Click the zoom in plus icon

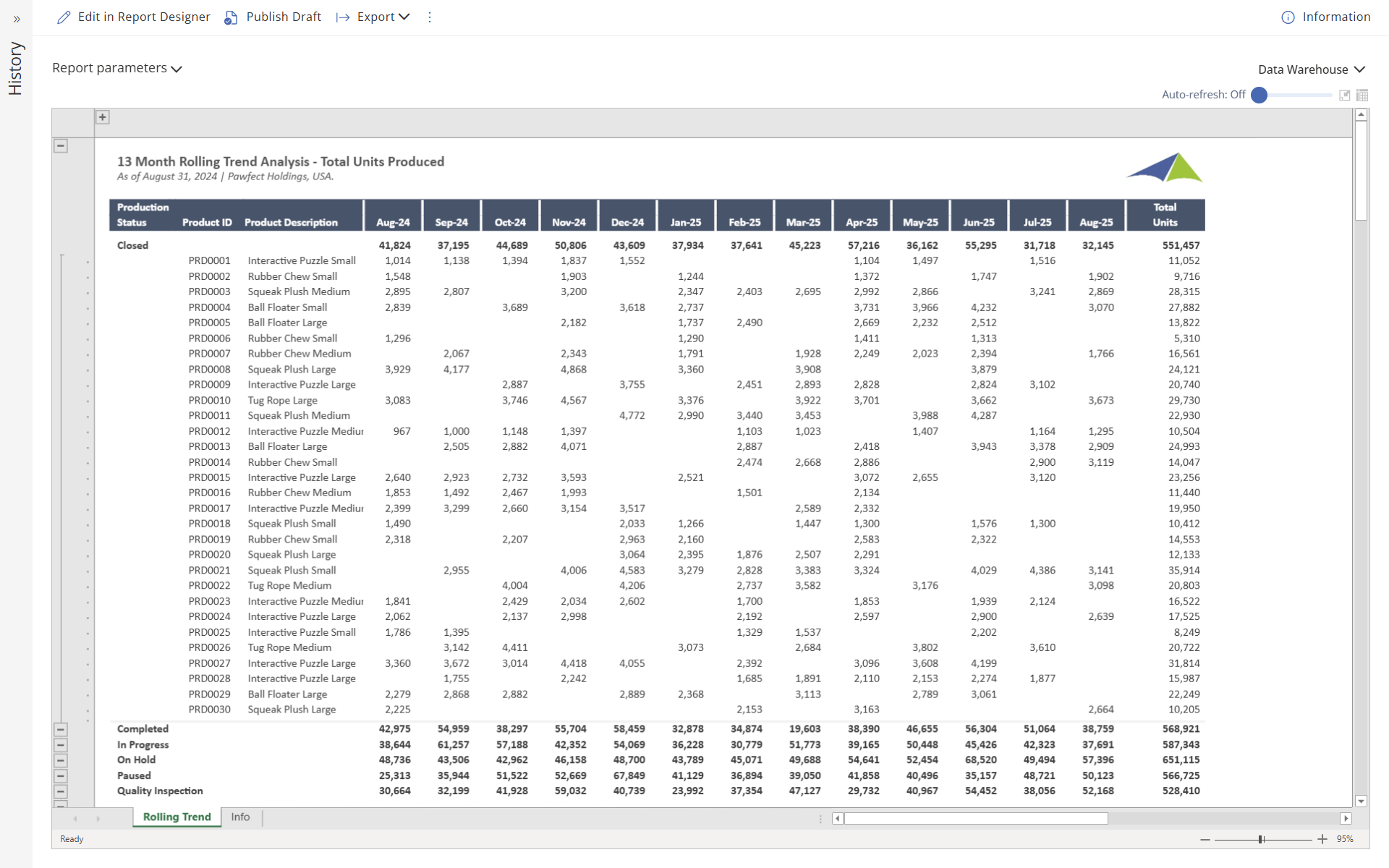point(1322,839)
